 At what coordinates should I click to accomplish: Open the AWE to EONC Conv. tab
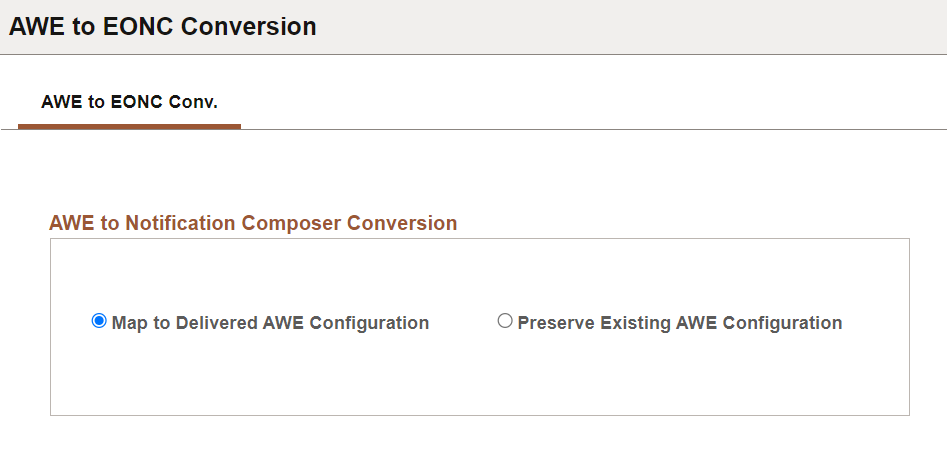click(x=129, y=102)
